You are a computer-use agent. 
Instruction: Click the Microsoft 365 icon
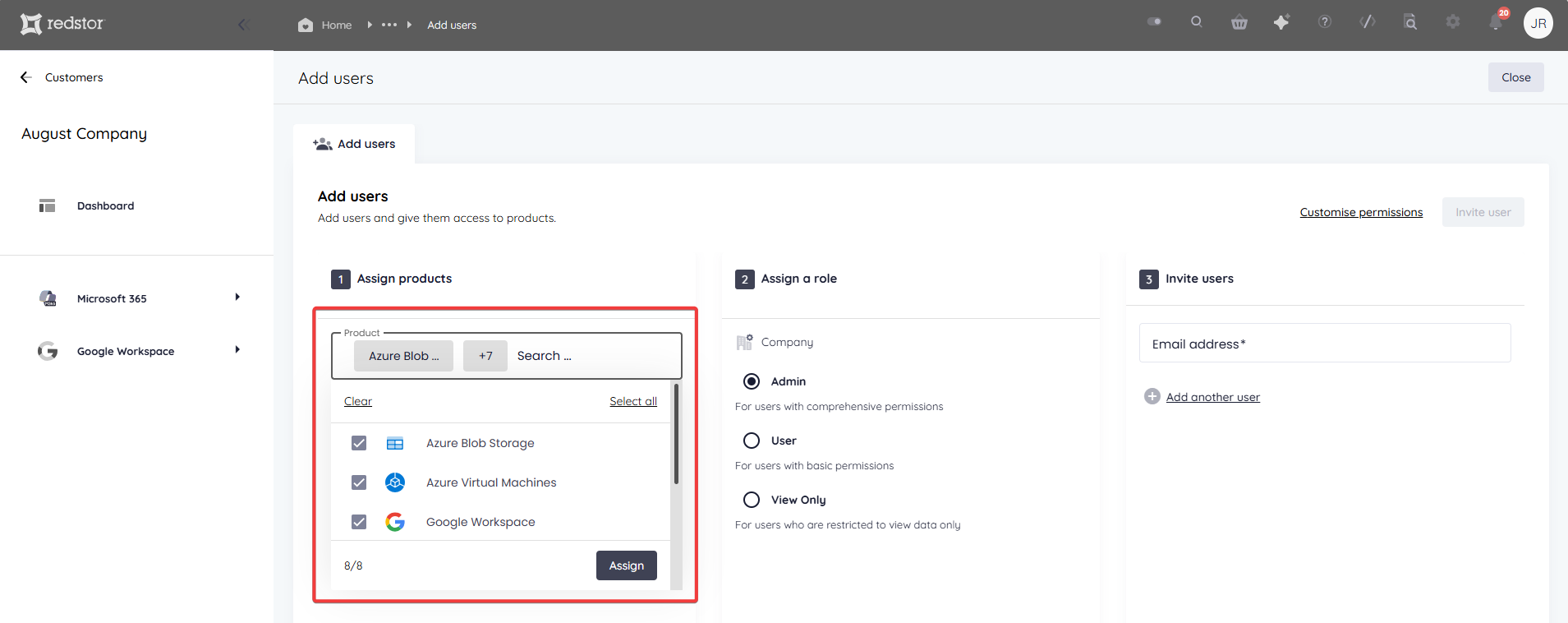coord(48,298)
